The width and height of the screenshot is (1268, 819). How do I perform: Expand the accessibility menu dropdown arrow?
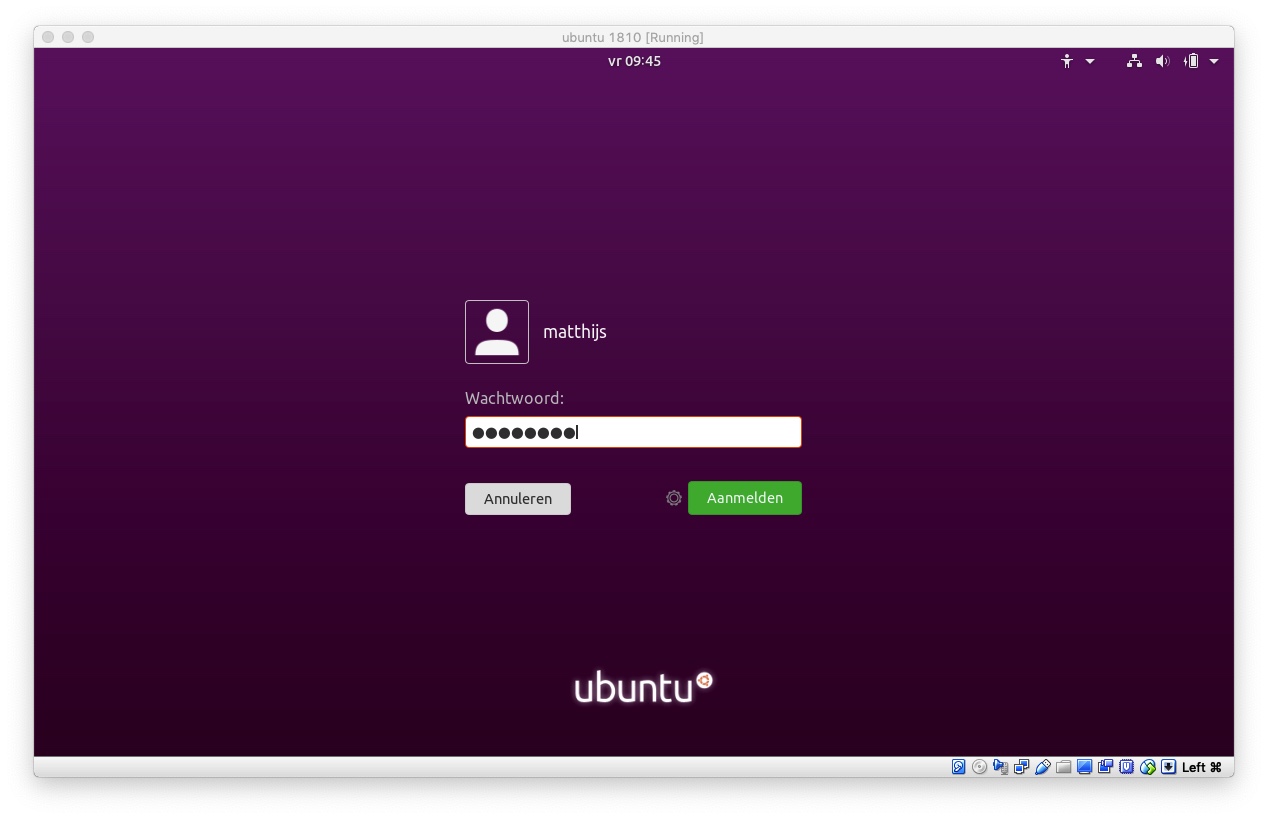pos(1090,61)
